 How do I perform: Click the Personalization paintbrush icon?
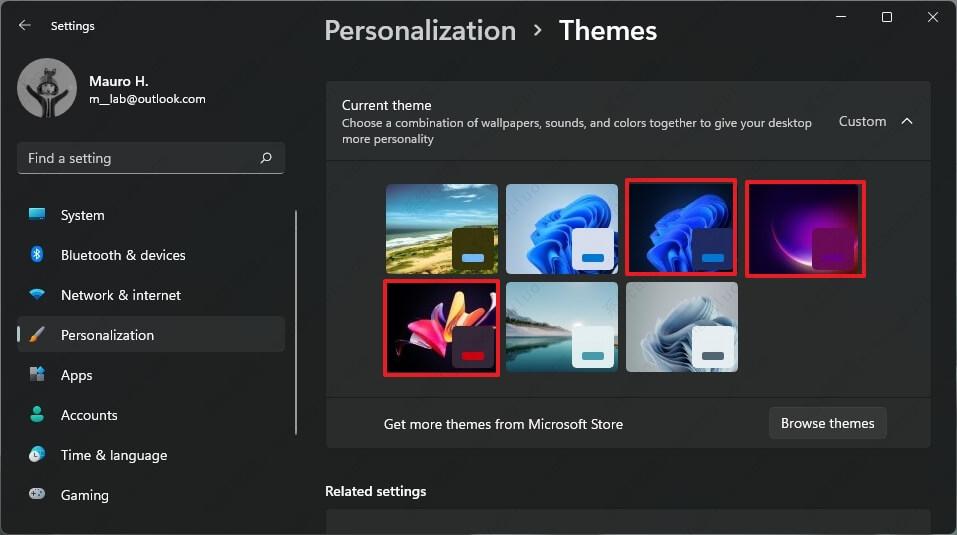[38, 335]
